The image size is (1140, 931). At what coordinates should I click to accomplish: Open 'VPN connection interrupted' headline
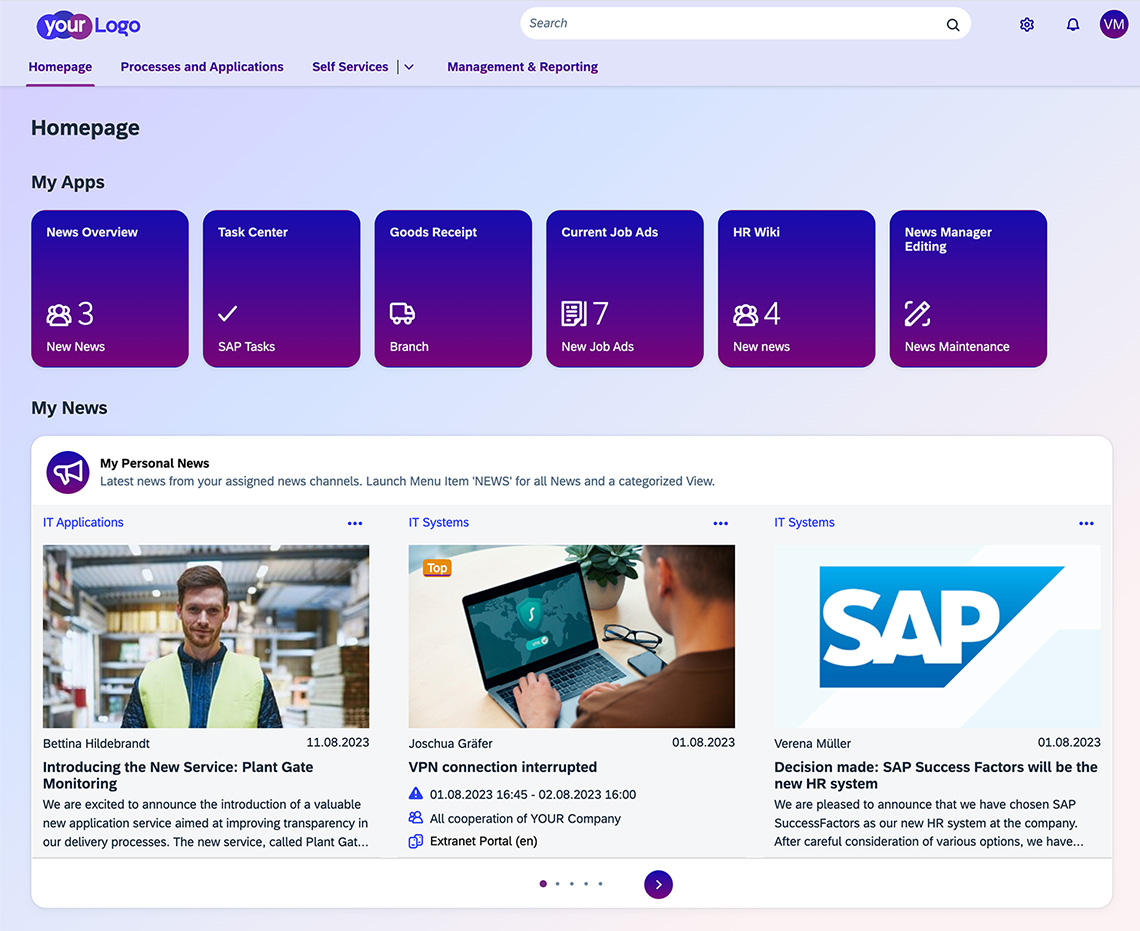coord(502,767)
